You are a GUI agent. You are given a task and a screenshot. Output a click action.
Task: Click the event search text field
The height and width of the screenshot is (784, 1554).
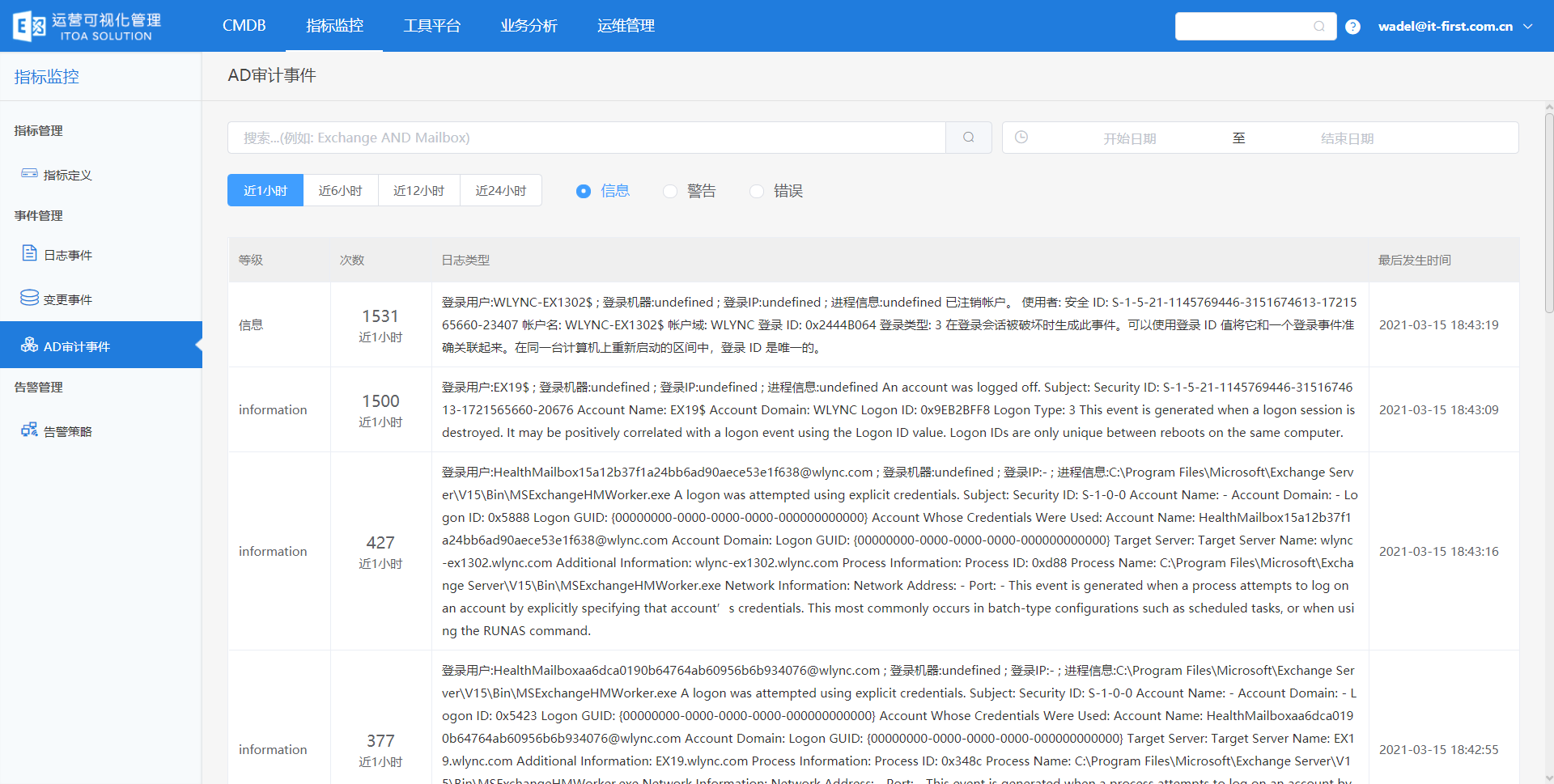tap(587, 138)
